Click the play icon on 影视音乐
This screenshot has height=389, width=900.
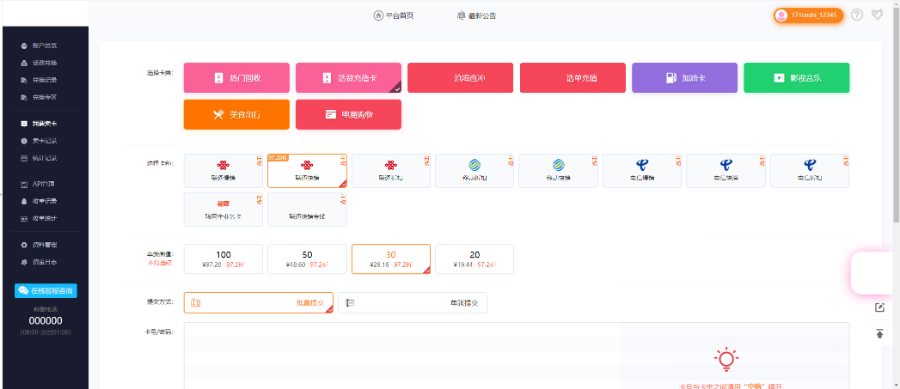[779, 77]
